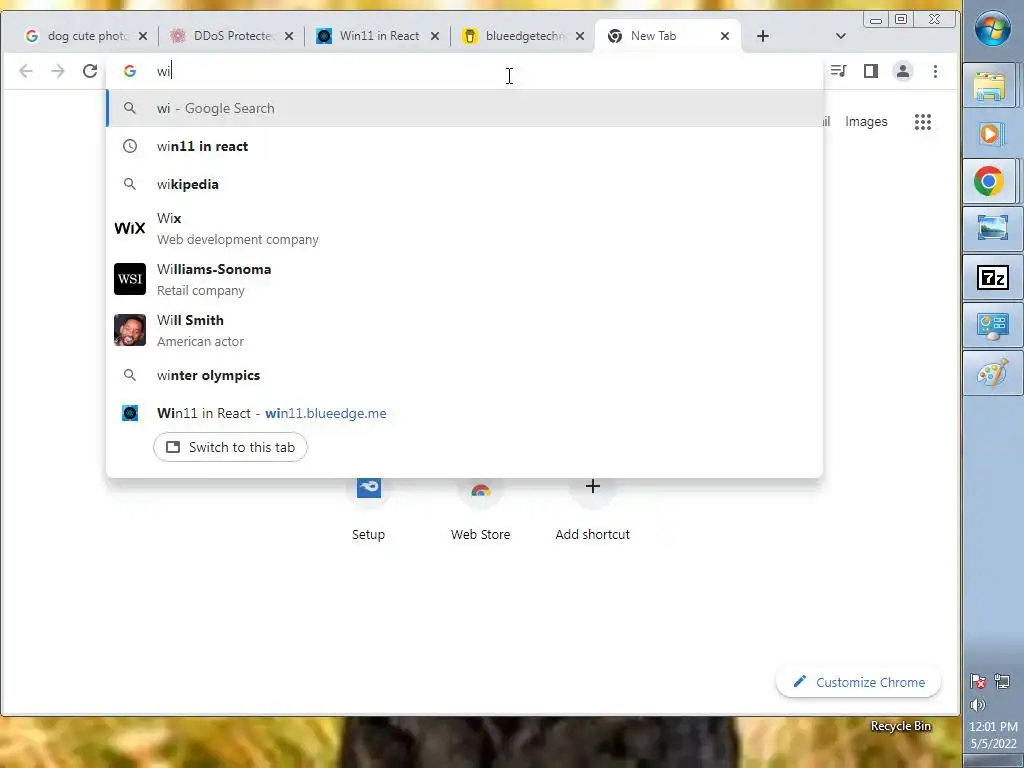Open the Google apps grid

(923, 121)
